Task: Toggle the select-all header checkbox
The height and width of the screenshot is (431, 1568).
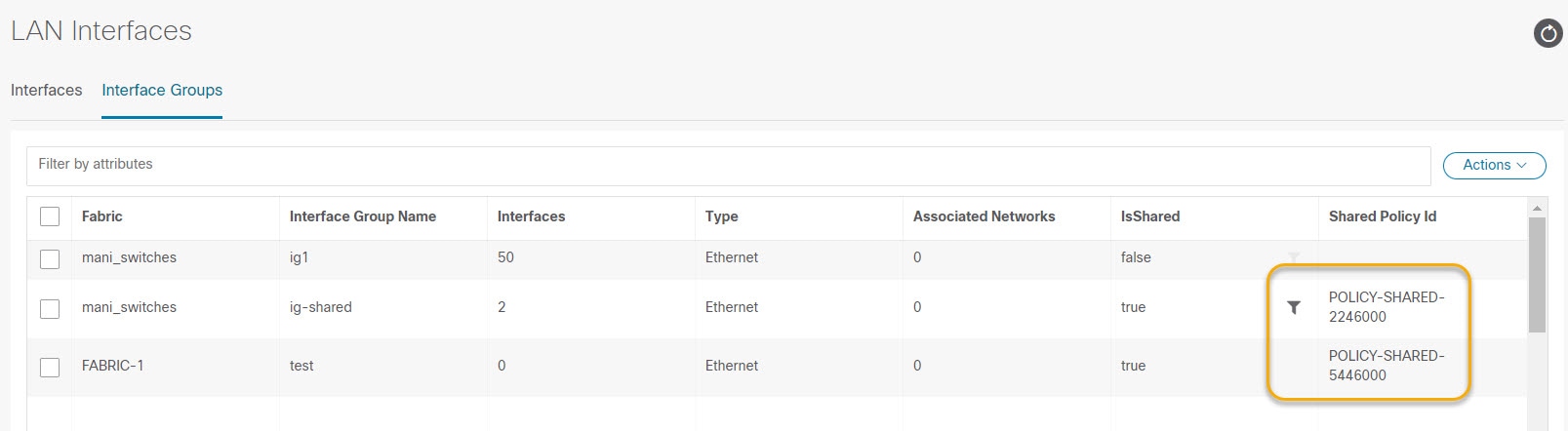Action: (x=50, y=216)
